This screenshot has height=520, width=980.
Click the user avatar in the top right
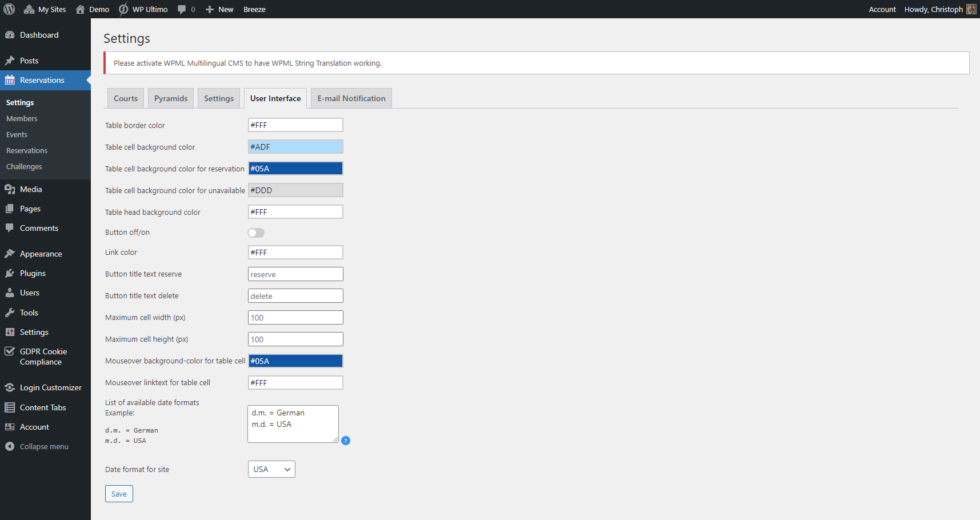969,9
